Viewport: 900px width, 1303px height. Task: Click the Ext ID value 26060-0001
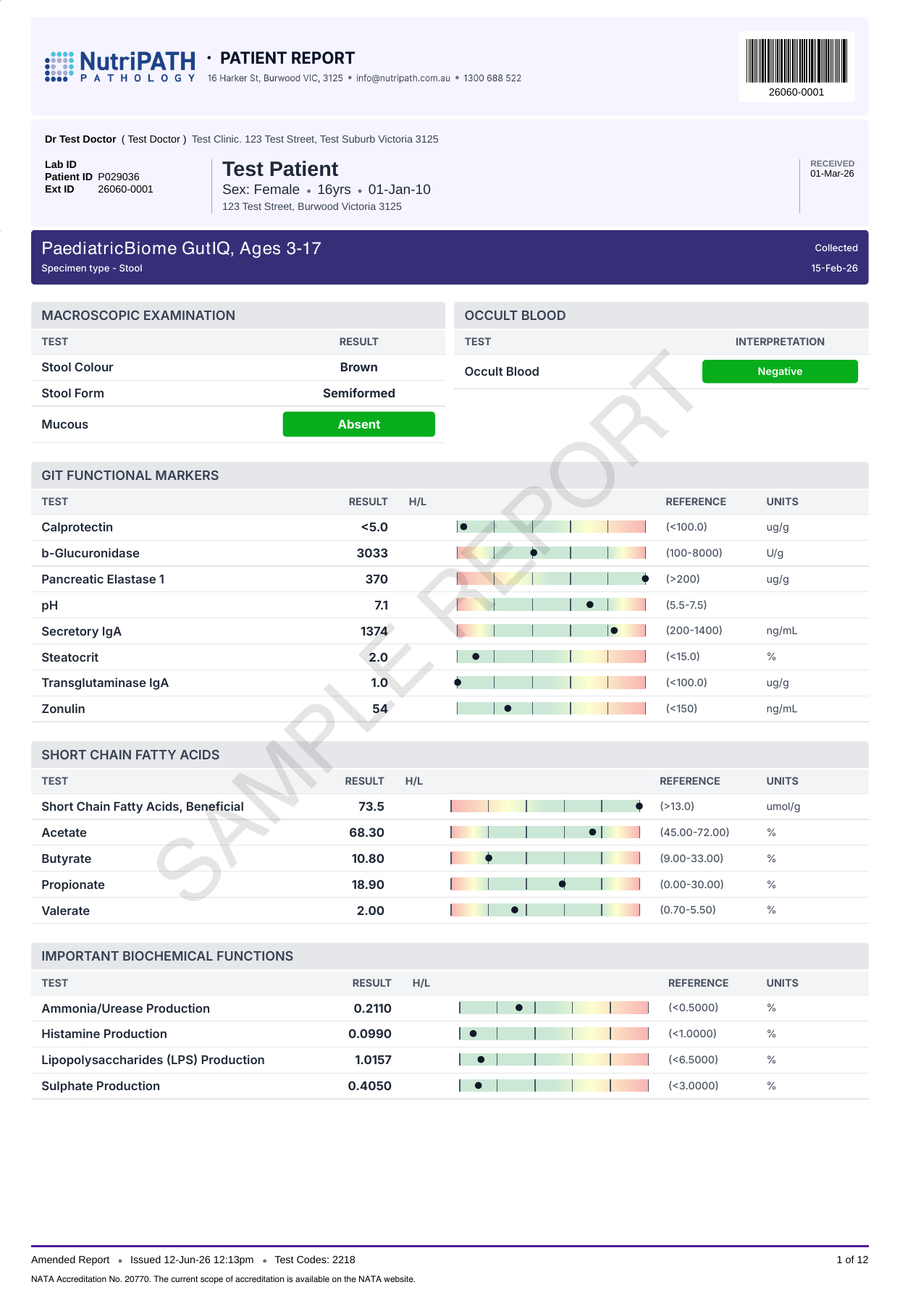(x=125, y=188)
